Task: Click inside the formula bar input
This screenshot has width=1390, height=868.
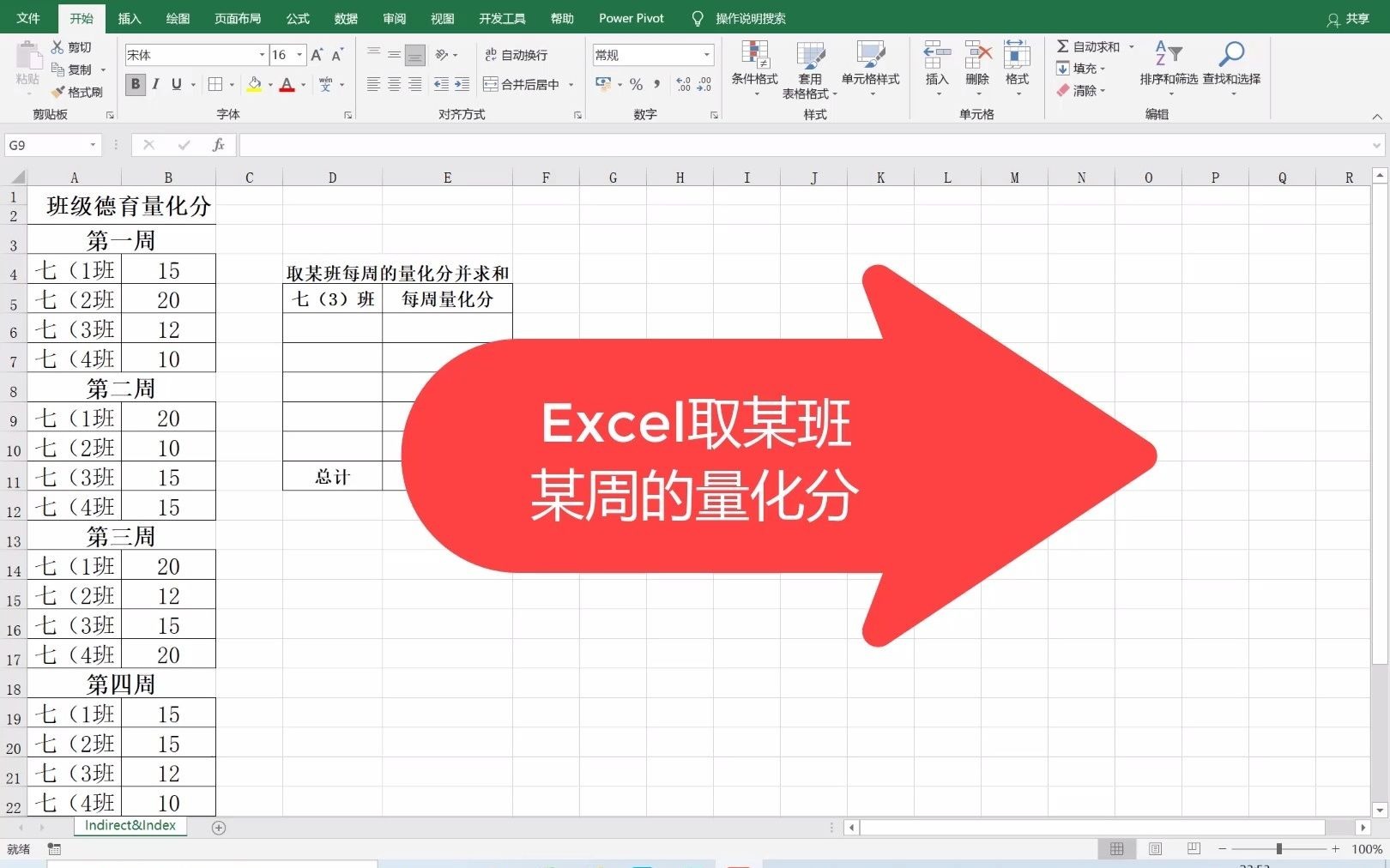Action: tap(805, 145)
